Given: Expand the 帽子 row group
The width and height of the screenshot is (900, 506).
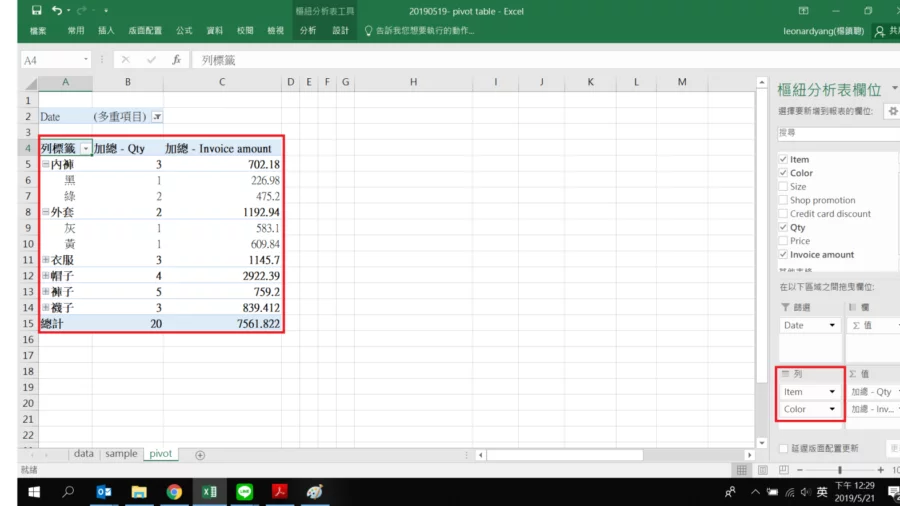Looking at the screenshot, I should [45, 276].
